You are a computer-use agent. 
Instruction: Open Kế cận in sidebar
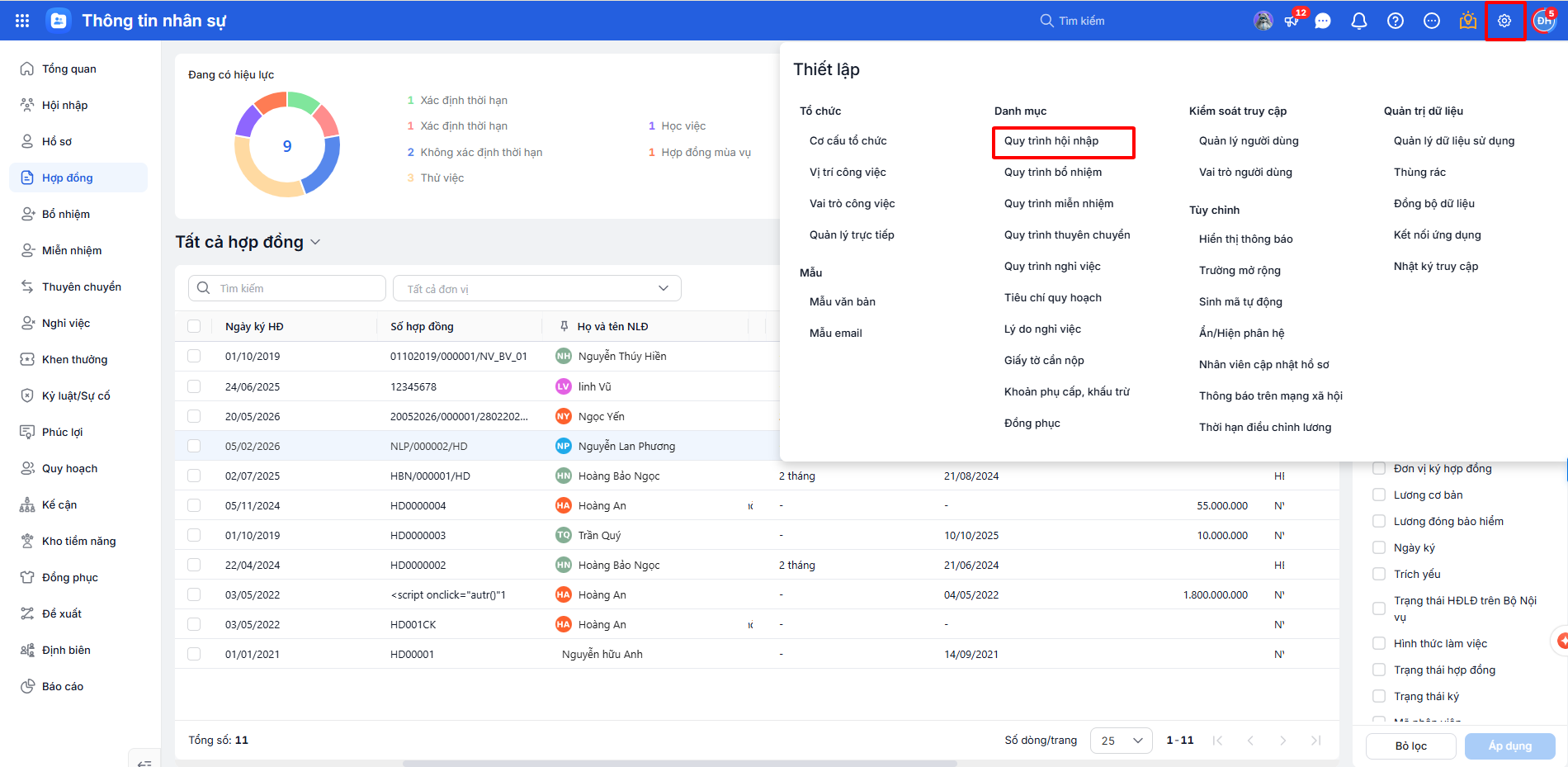click(78, 504)
